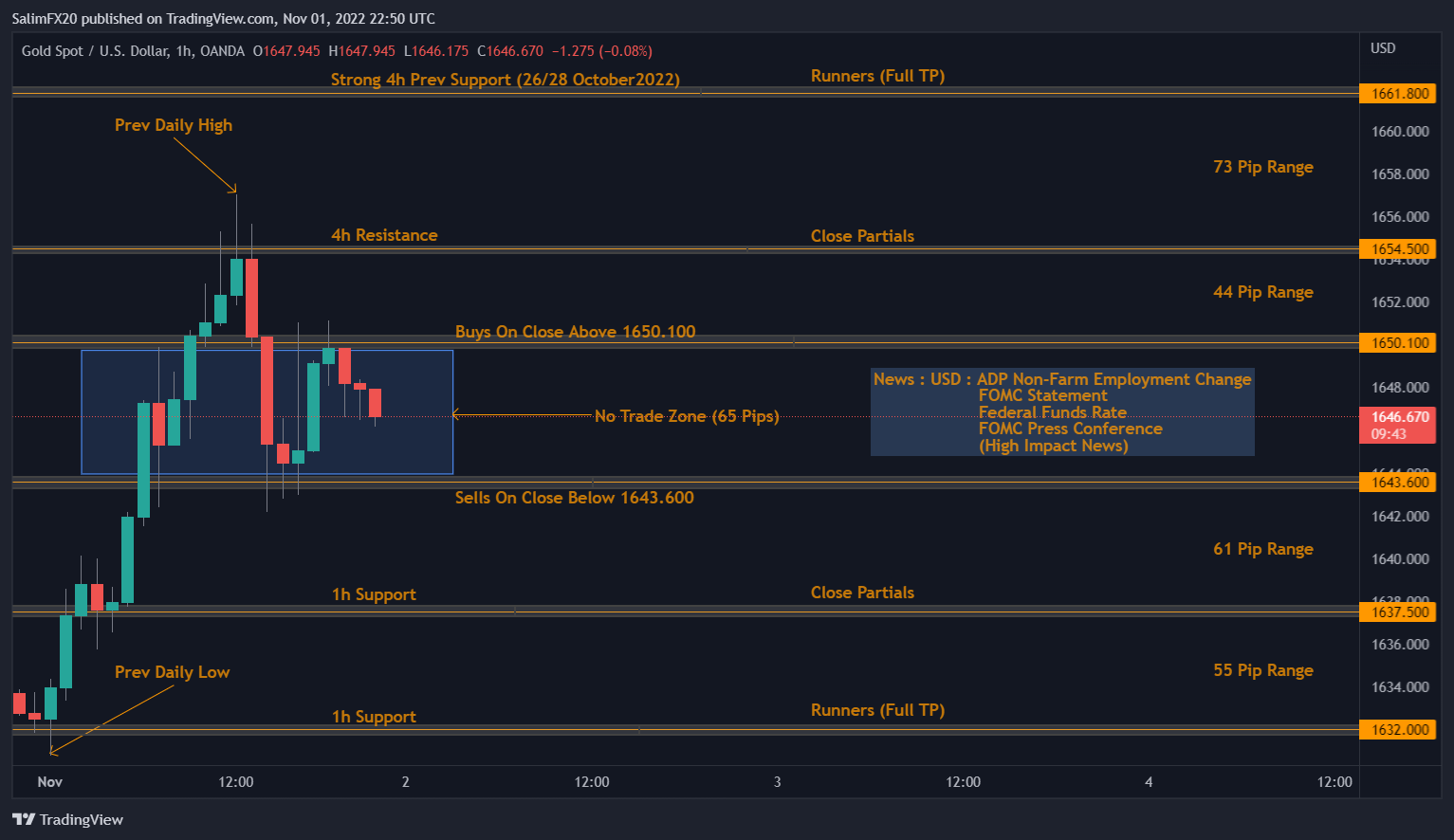This screenshot has height=840, width=1454.
Task: Click the Gold Spot / U.S. Dollar symbol name
Action: (x=97, y=51)
